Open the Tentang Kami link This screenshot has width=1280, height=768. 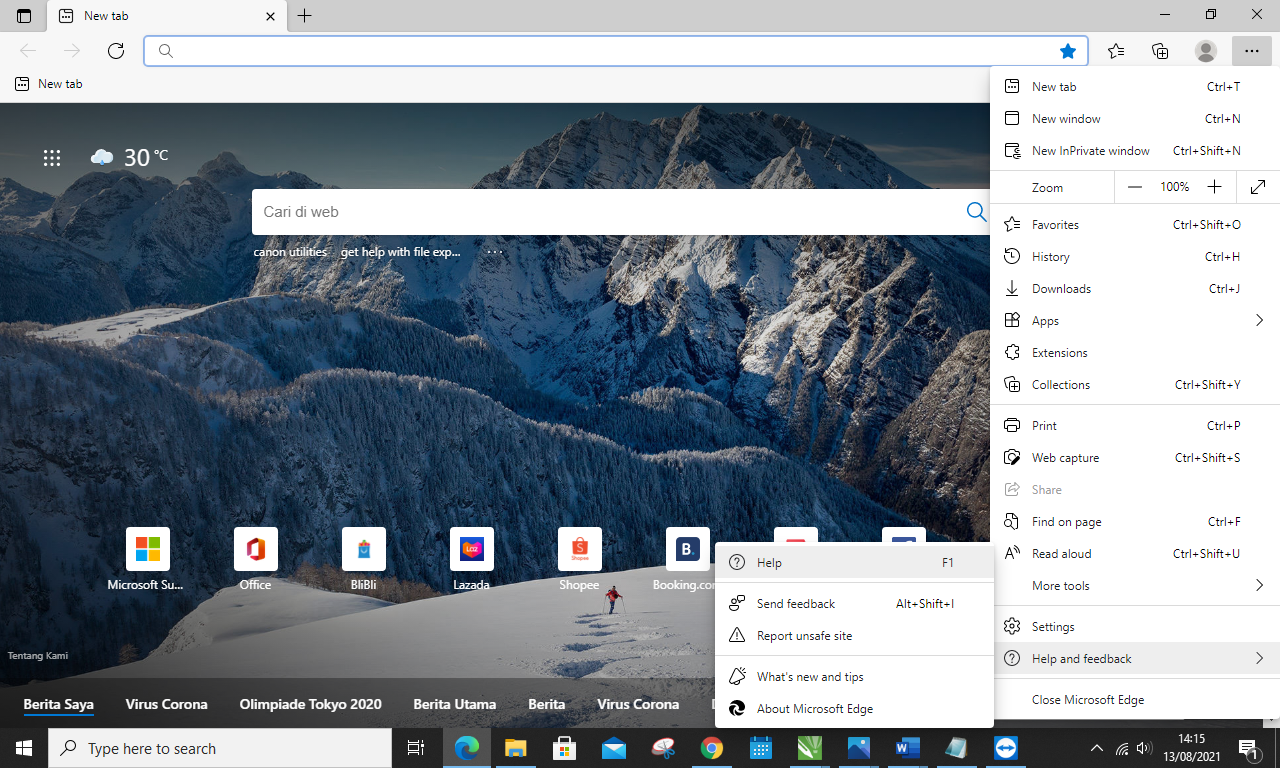[37, 655]
